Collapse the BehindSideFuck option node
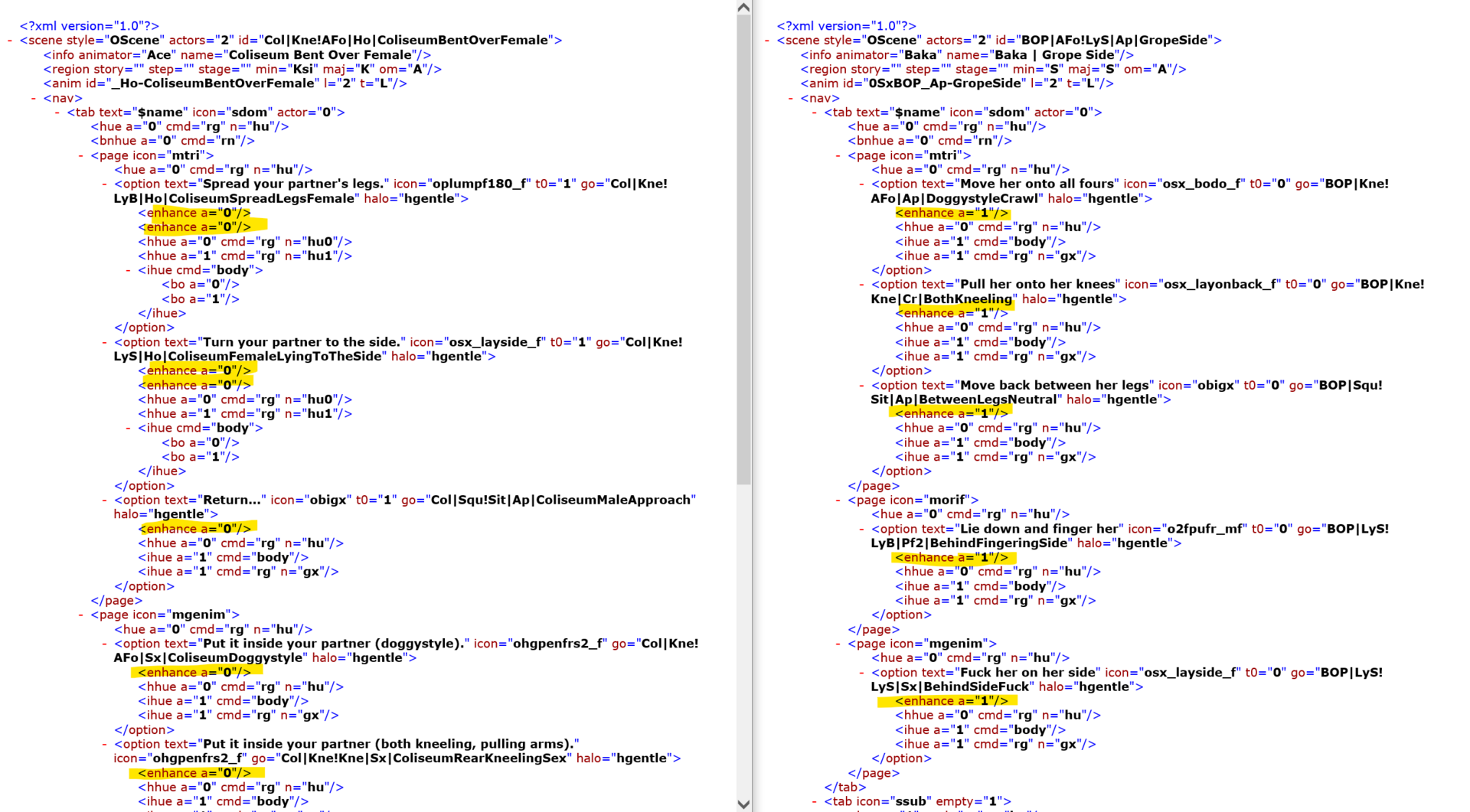This screenshot has height=812, width=1470. click(862, 673)
